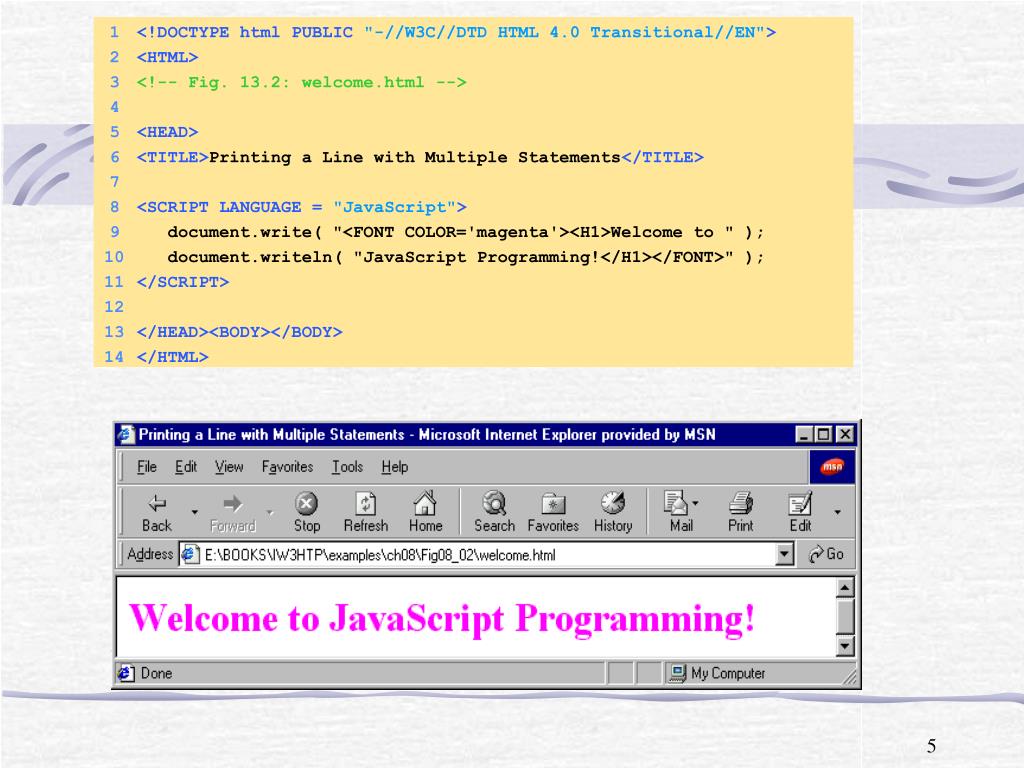Click the closing </SCRIPT> tag line

(183, 282)
